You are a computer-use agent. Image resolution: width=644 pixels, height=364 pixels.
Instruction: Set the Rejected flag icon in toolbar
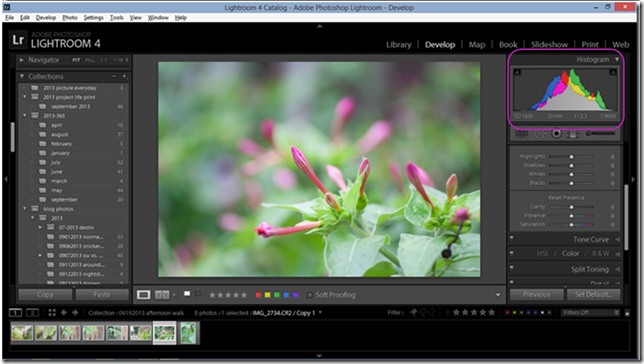coord(198,294)
